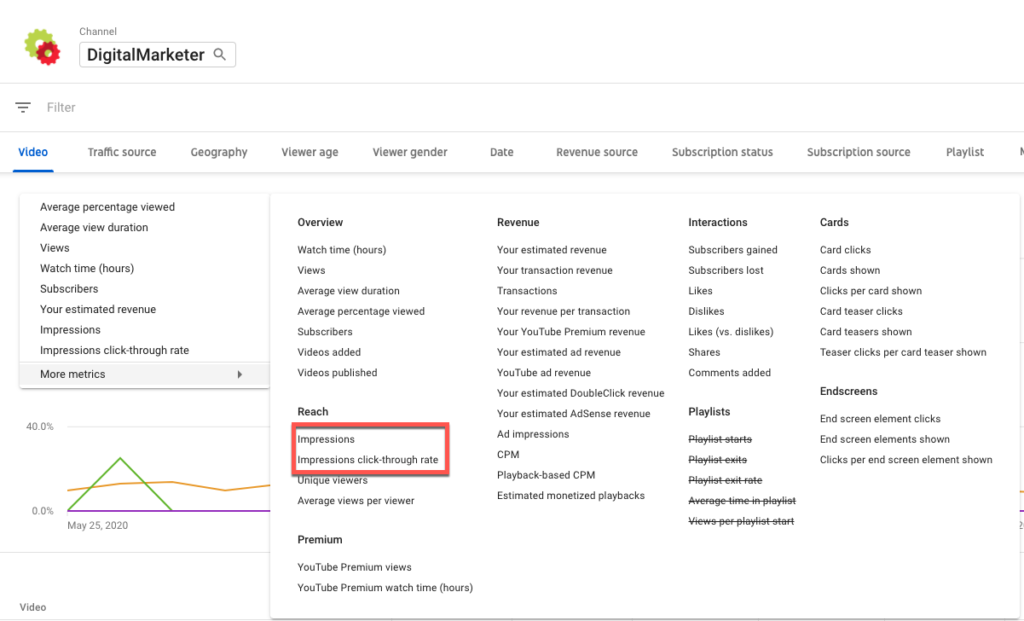The image size is (1024, 621).
Task: Choose Average view duration in left menu
Action: tap(94, 227)
